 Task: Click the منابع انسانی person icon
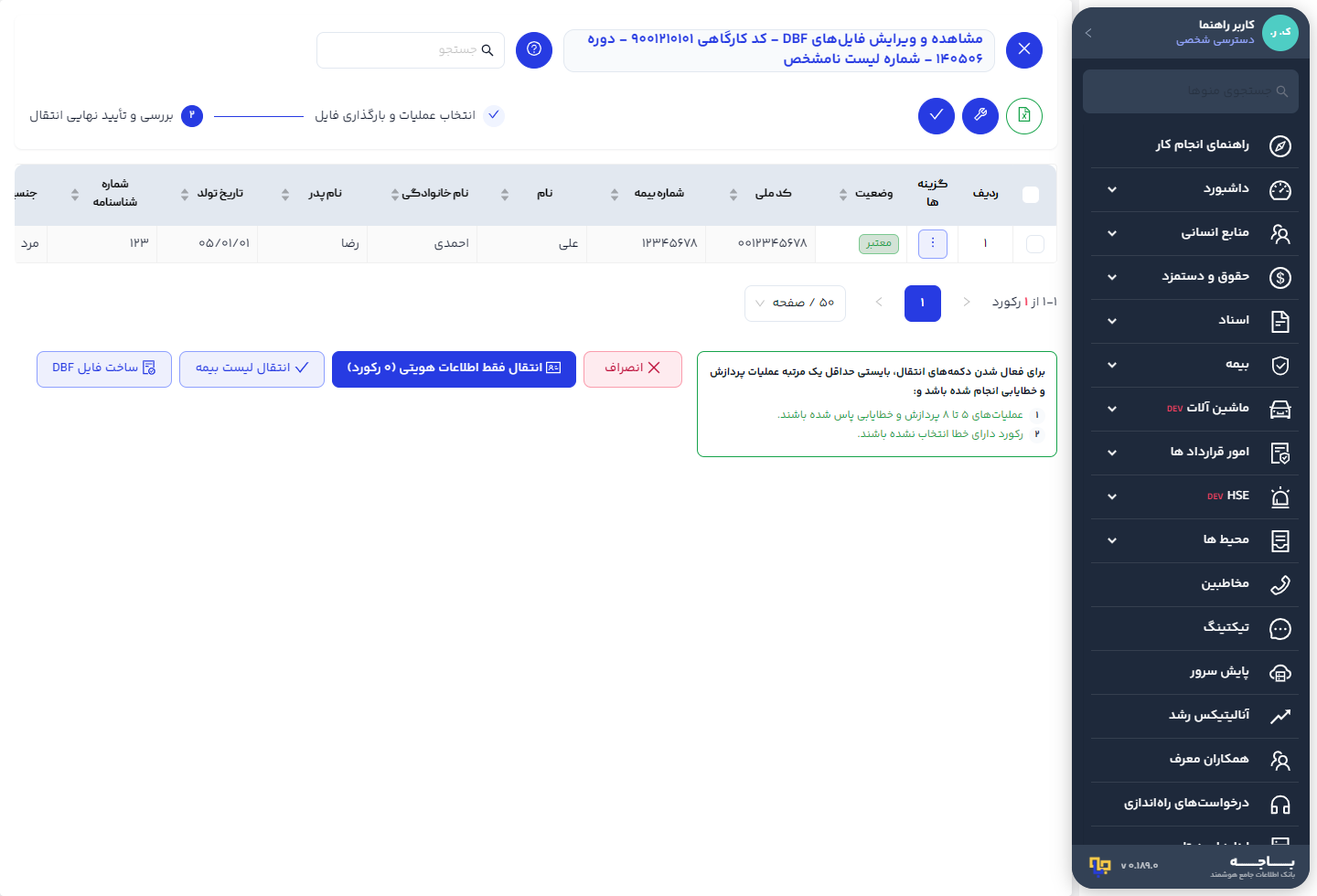[x=1280, y=233]
